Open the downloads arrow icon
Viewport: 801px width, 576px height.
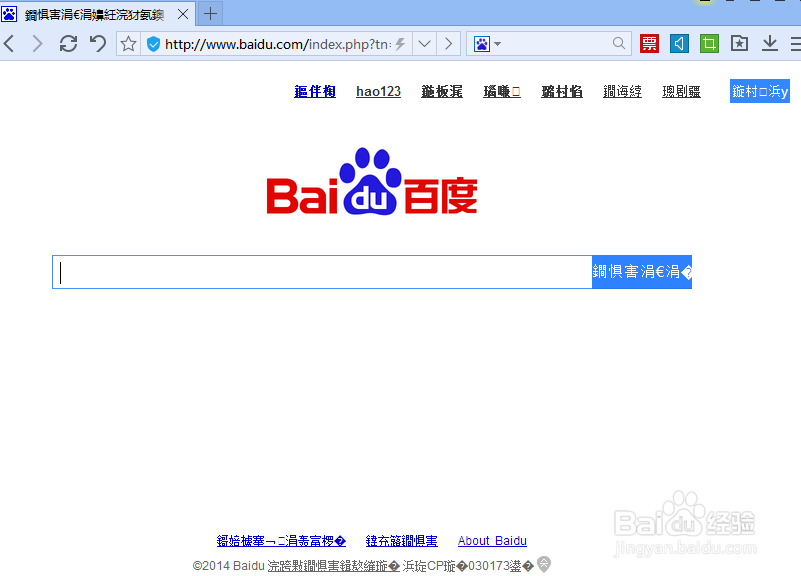769,43
